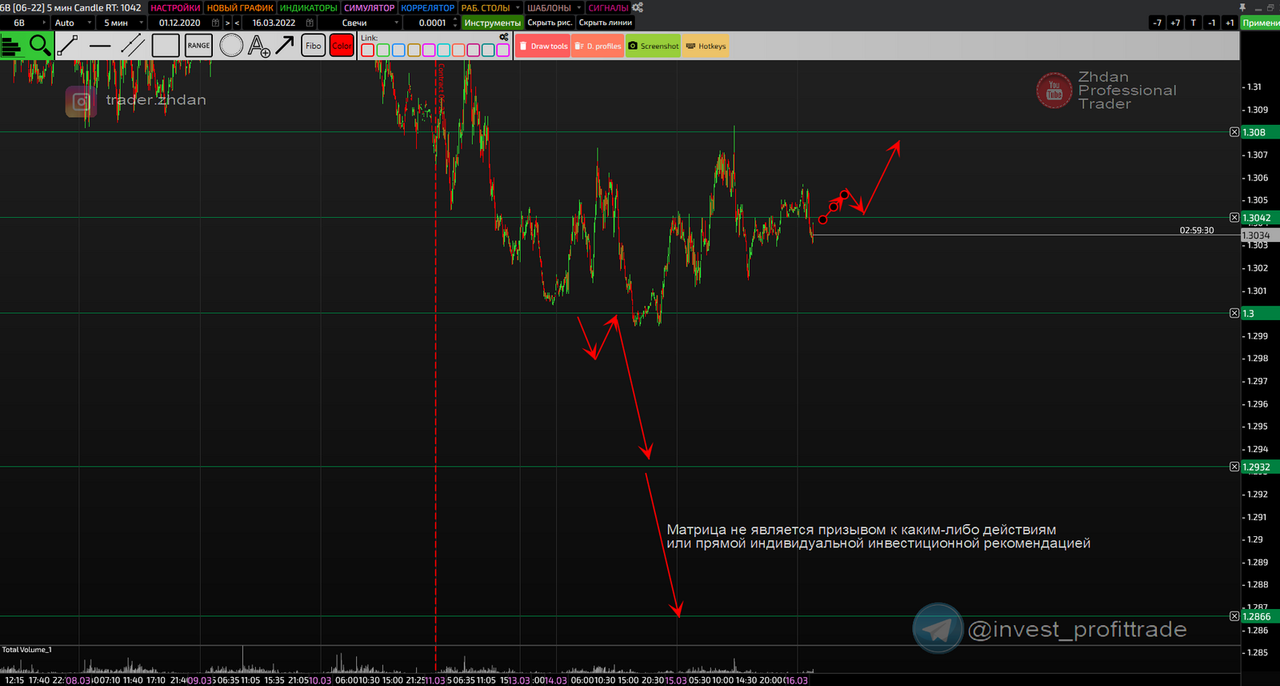Click the Screenshot button
The height and width of the screenshot is (686, 1280).
(x=653, y=46)
